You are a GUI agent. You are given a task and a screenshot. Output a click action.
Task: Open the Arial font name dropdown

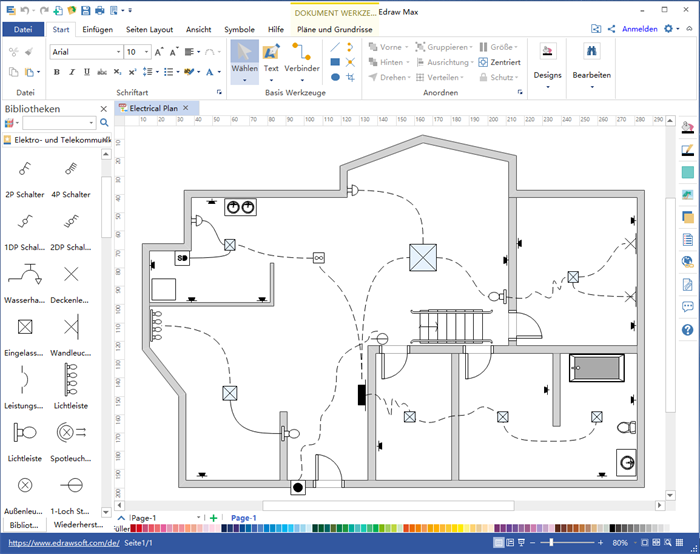click(x=118, y=52)
